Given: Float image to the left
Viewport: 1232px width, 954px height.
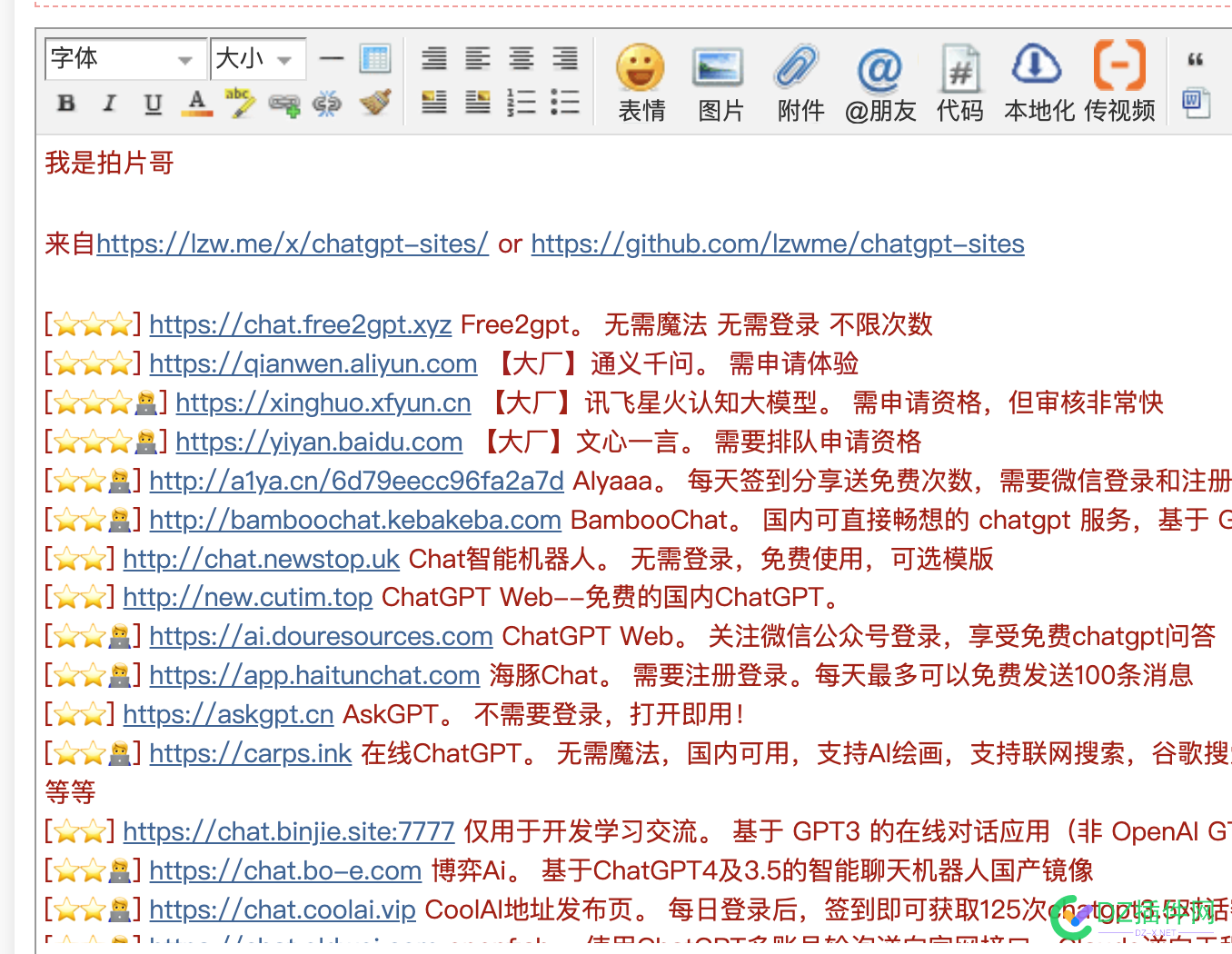Looking at the screenshot, I should tap(434, 102).
